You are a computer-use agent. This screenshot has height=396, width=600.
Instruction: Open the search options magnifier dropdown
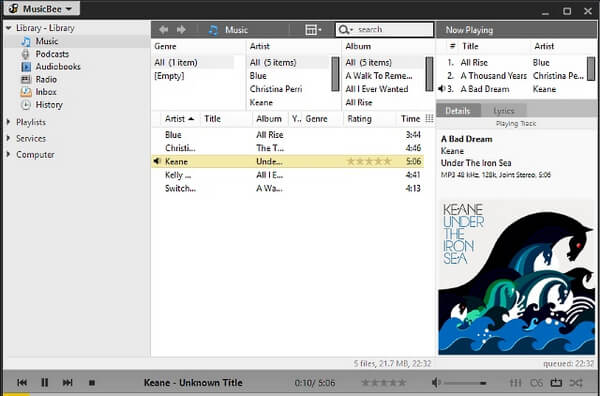[x=345, y=29]
